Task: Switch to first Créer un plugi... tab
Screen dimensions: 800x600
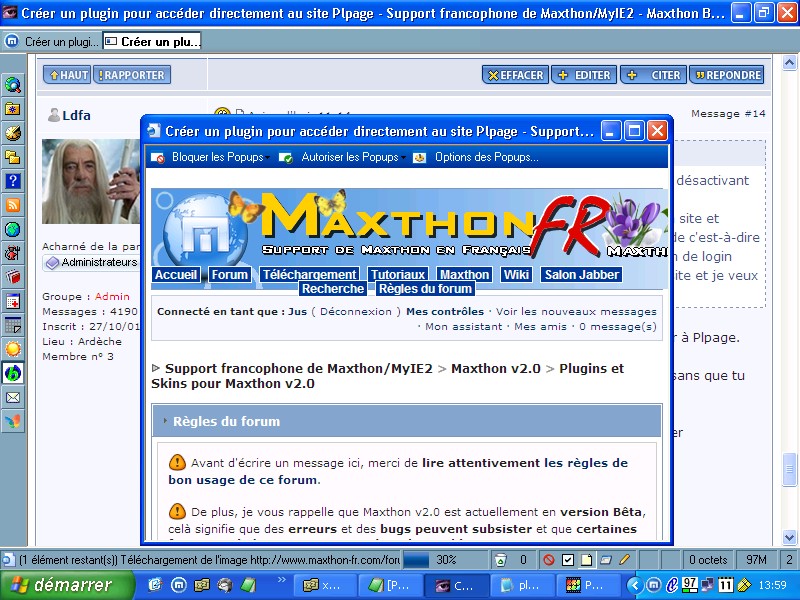Action: pos(53,42)
